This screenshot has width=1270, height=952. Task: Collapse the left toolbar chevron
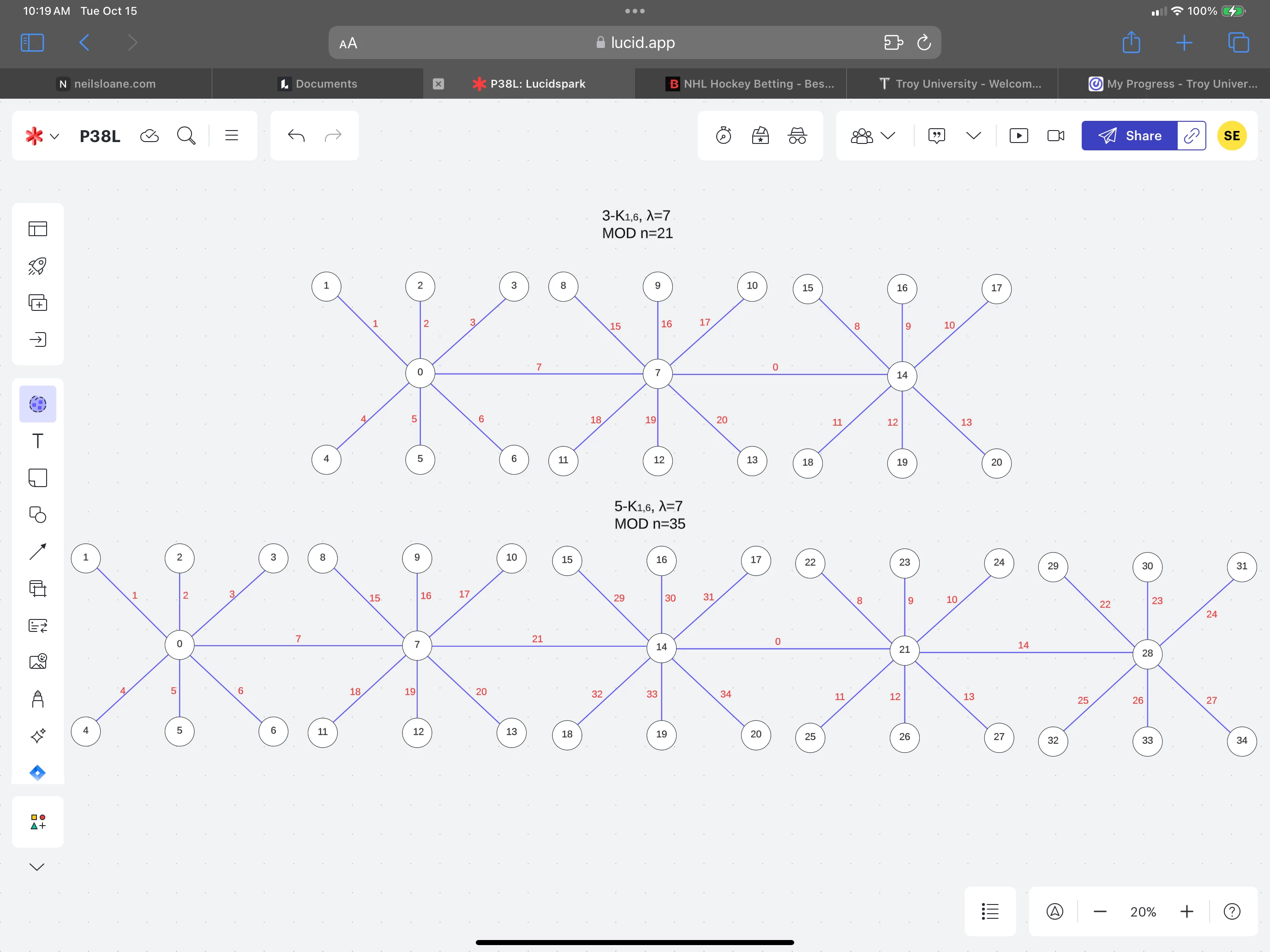tap(37, 867)
